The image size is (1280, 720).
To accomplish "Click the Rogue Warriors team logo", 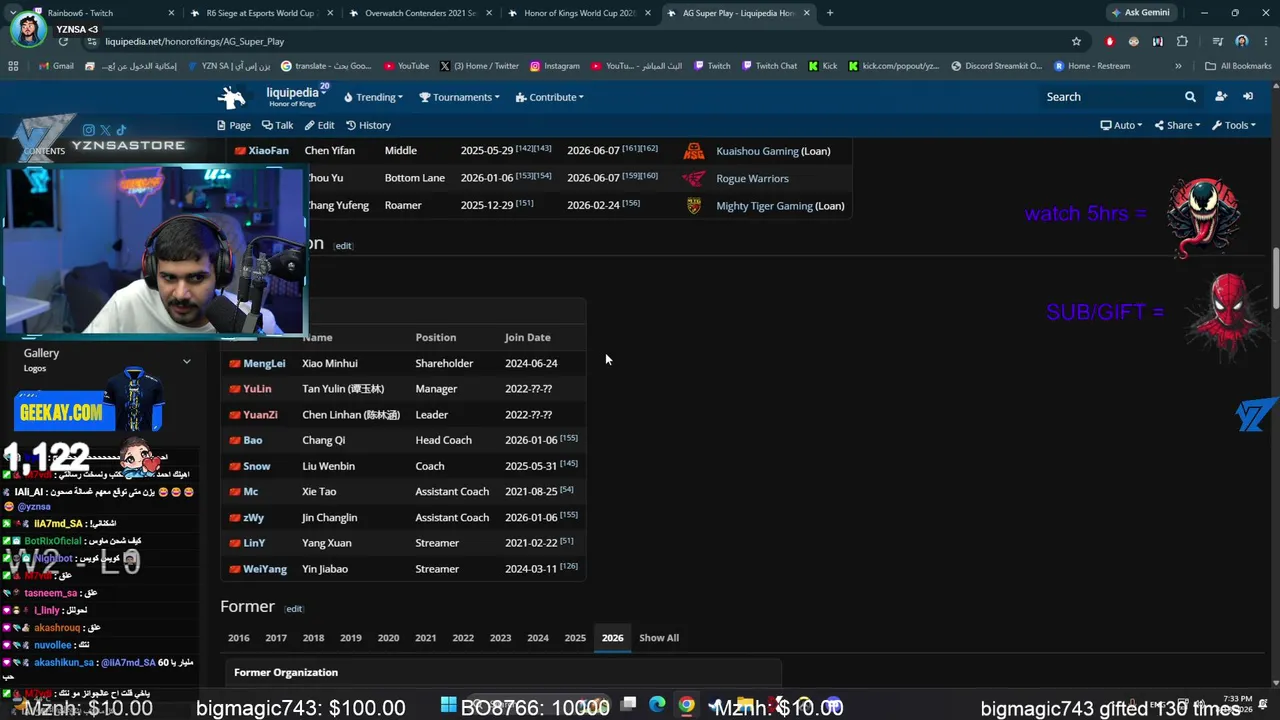I will point(693,178).
